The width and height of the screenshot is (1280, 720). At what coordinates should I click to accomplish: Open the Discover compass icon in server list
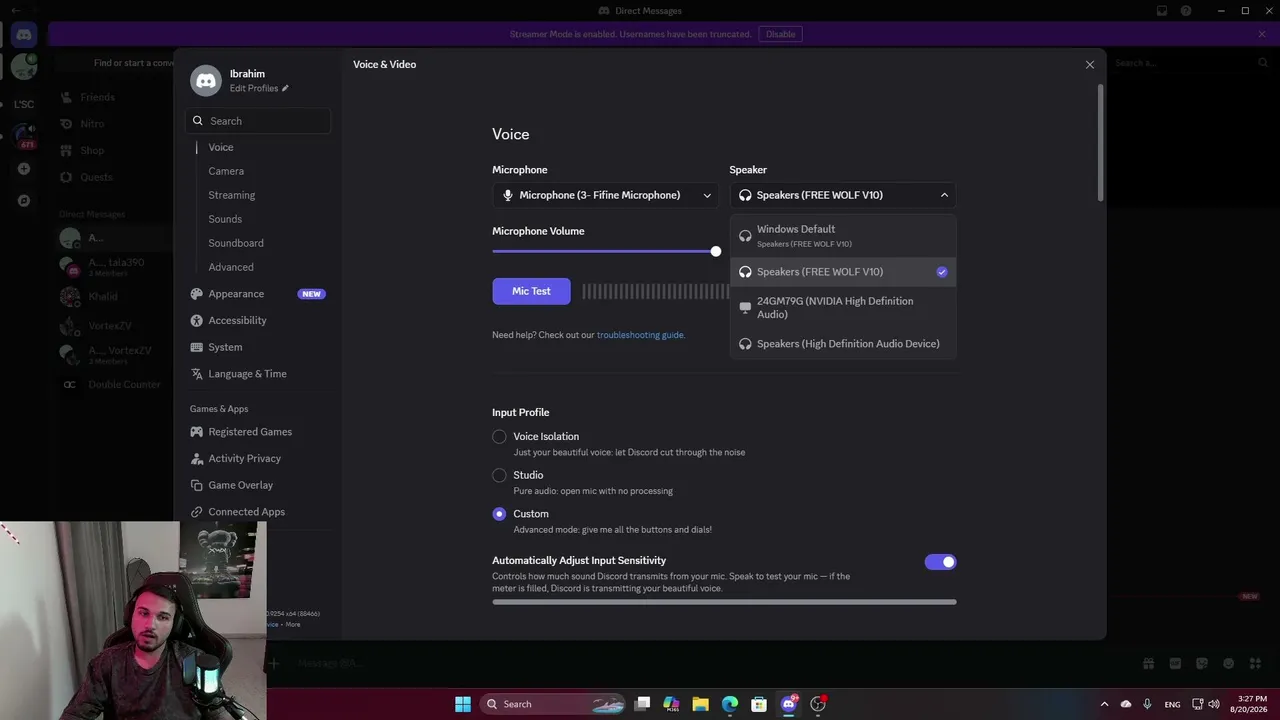(x=24, y=200)
